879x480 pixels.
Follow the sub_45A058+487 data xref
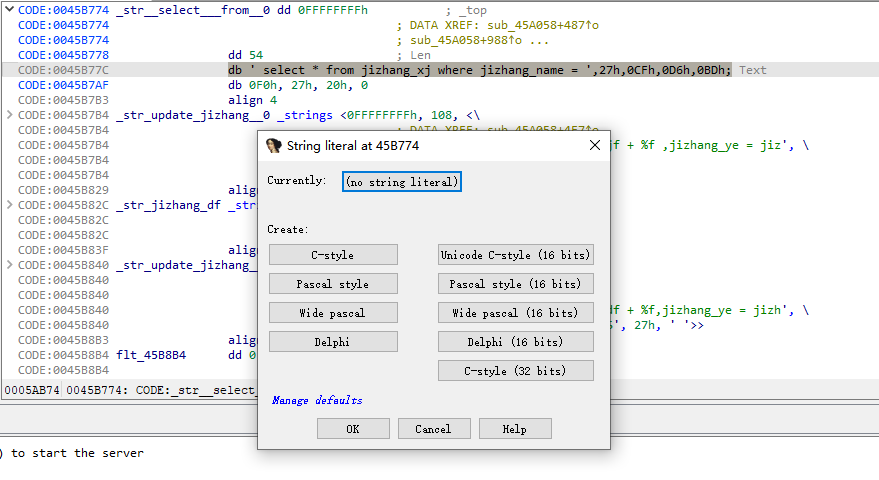(x=540, y=25)
